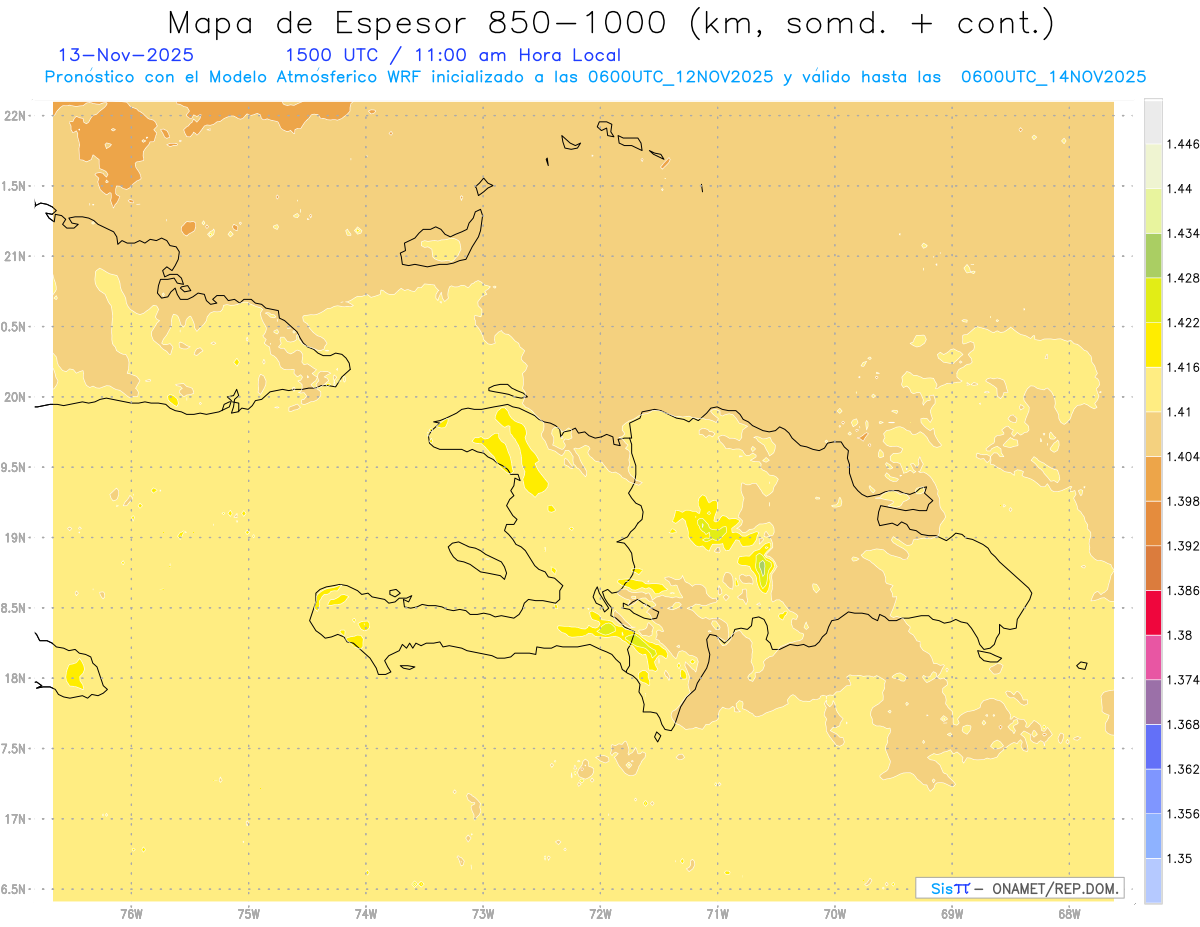This screenshot has height=927, width=1200.
Task: Select the grey legend swatch above 1.446
Action: (1153, 121)
